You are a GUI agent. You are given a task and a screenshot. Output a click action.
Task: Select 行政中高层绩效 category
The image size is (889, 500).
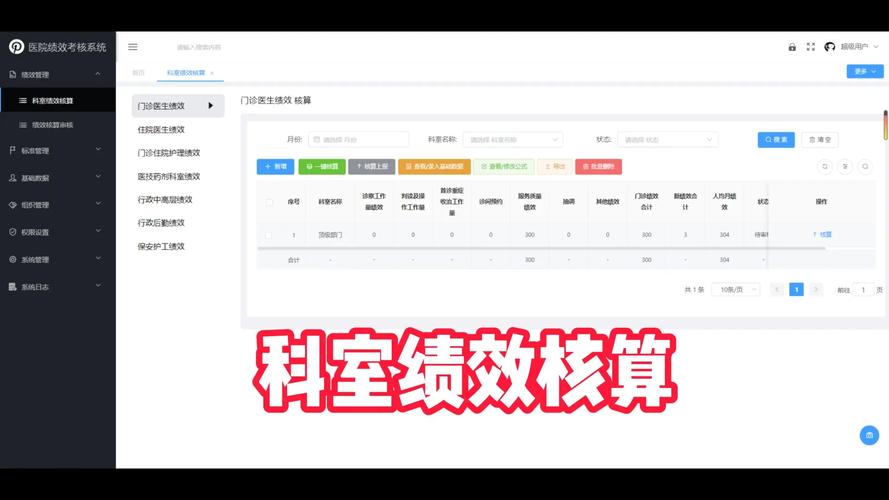(x=165, y=200)
